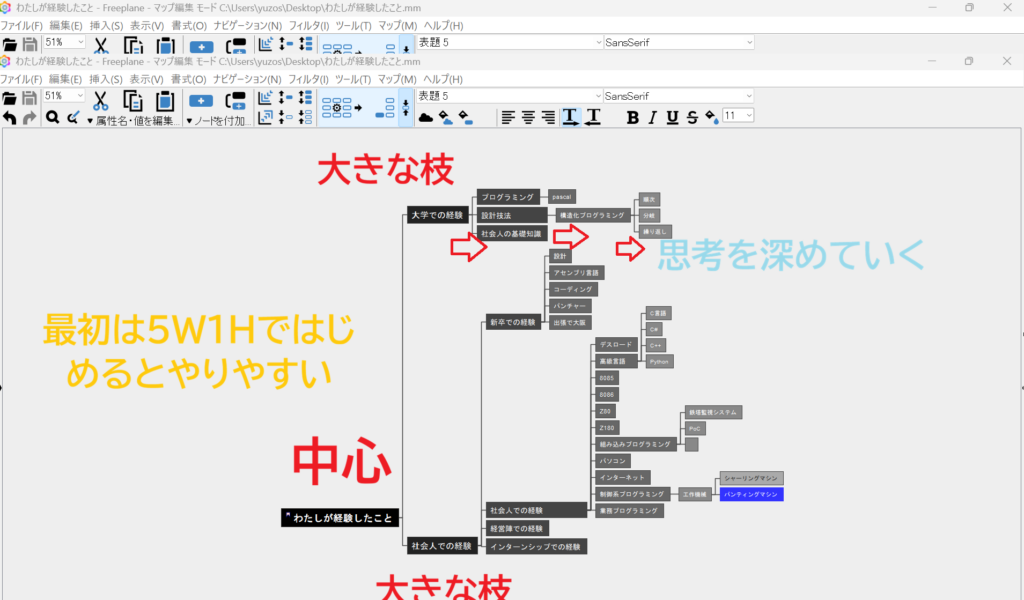Click the highlighted left-to-right text direction icon

coord(570,117)
